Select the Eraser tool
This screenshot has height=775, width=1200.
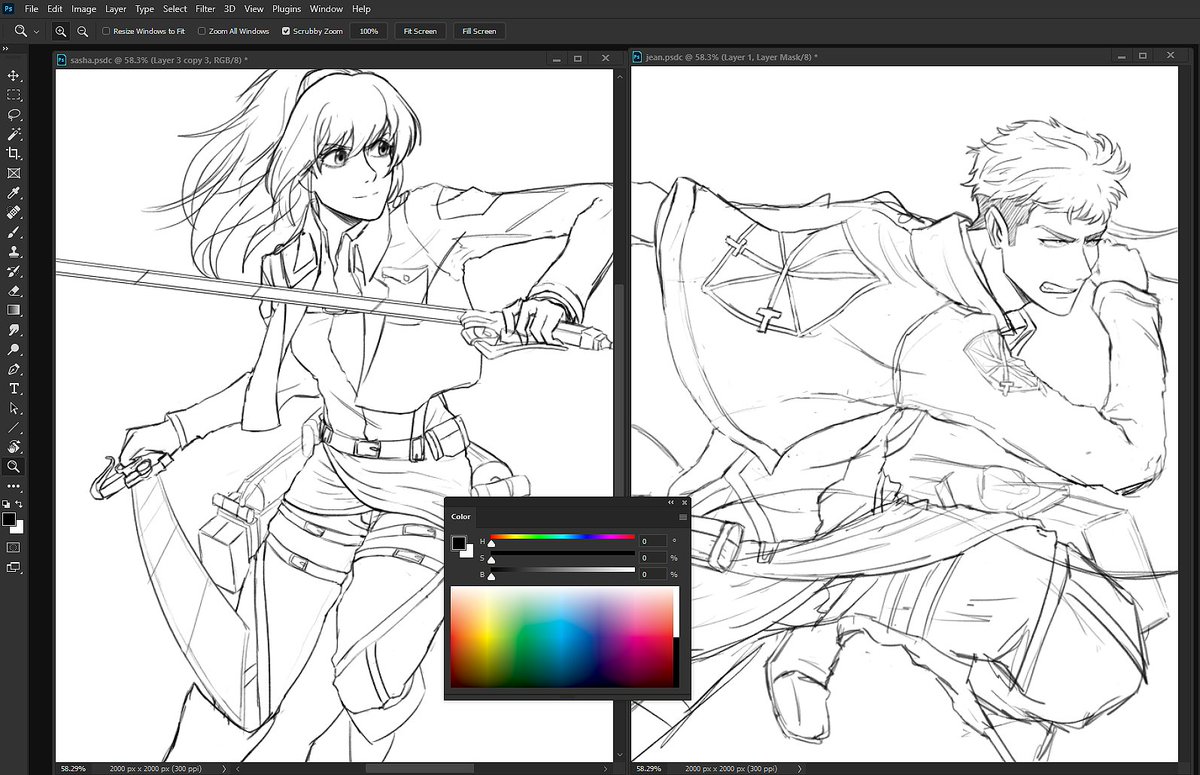click(x=14, y=291)
